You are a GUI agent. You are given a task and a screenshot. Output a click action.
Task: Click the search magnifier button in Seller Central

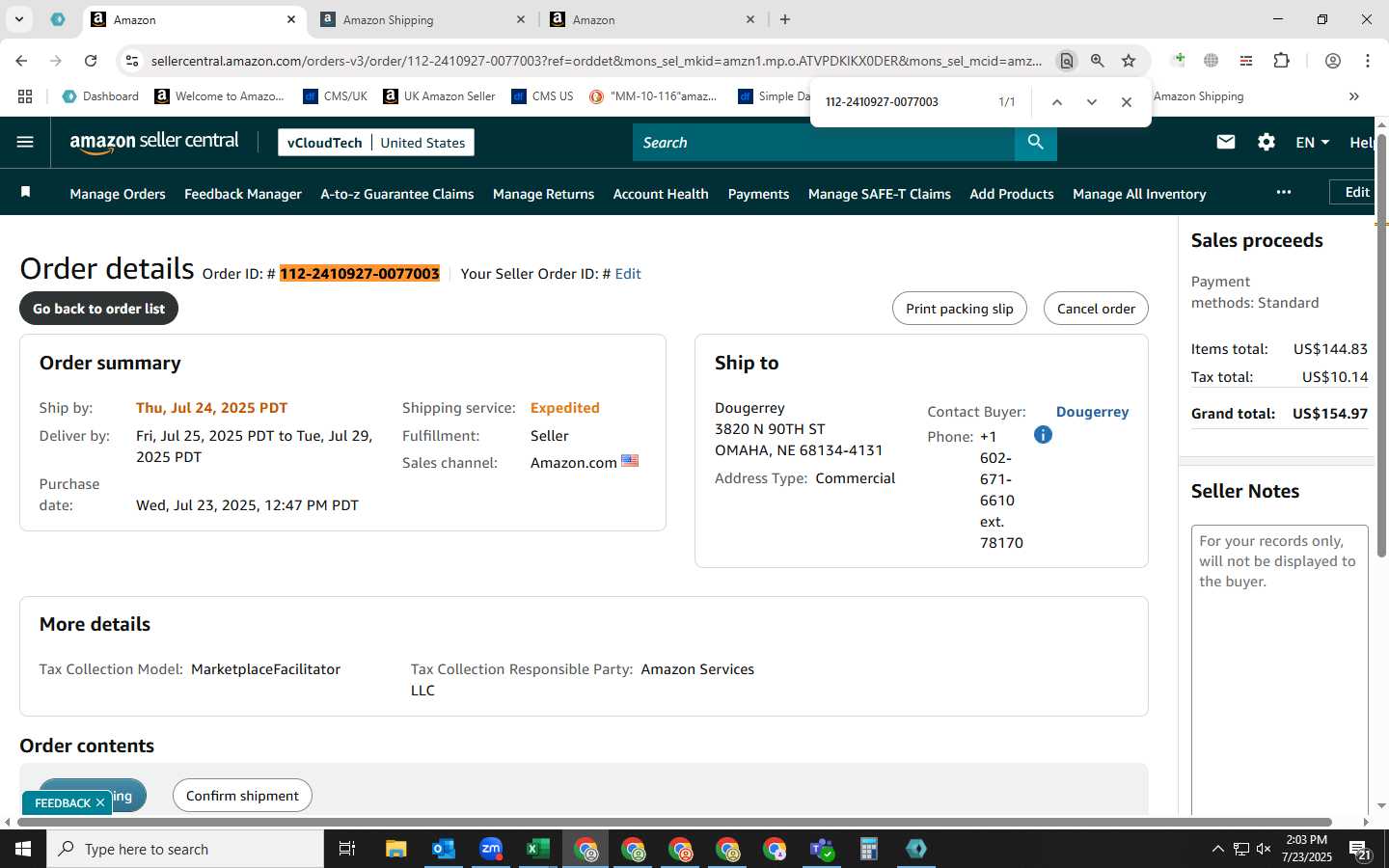tap(1035, 142)
